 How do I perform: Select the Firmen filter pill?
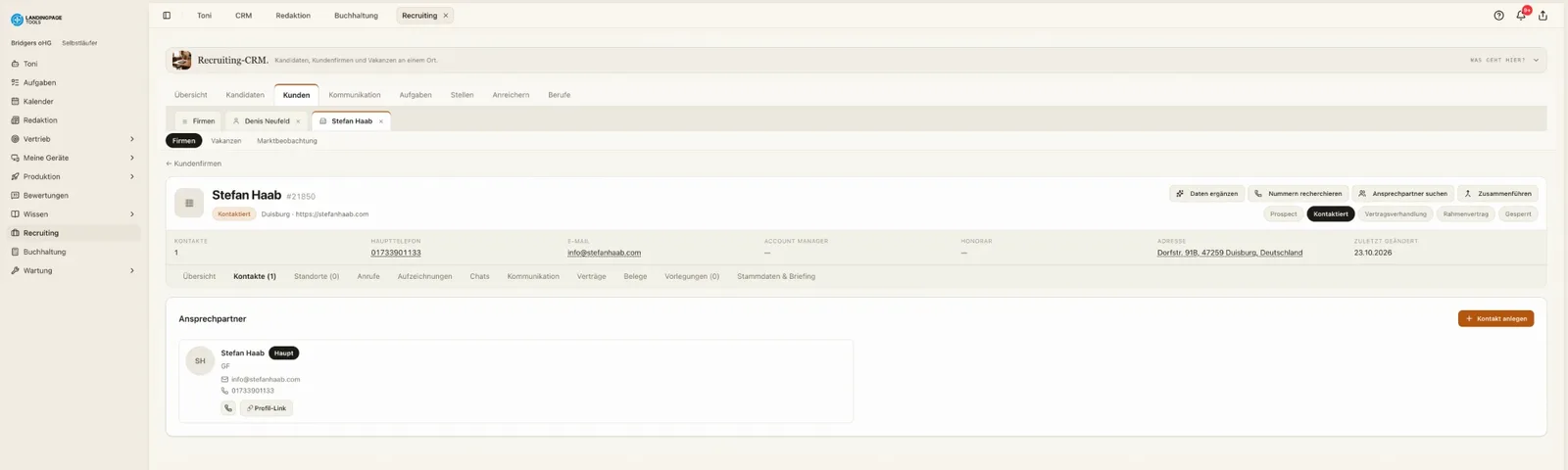point(184,141)
